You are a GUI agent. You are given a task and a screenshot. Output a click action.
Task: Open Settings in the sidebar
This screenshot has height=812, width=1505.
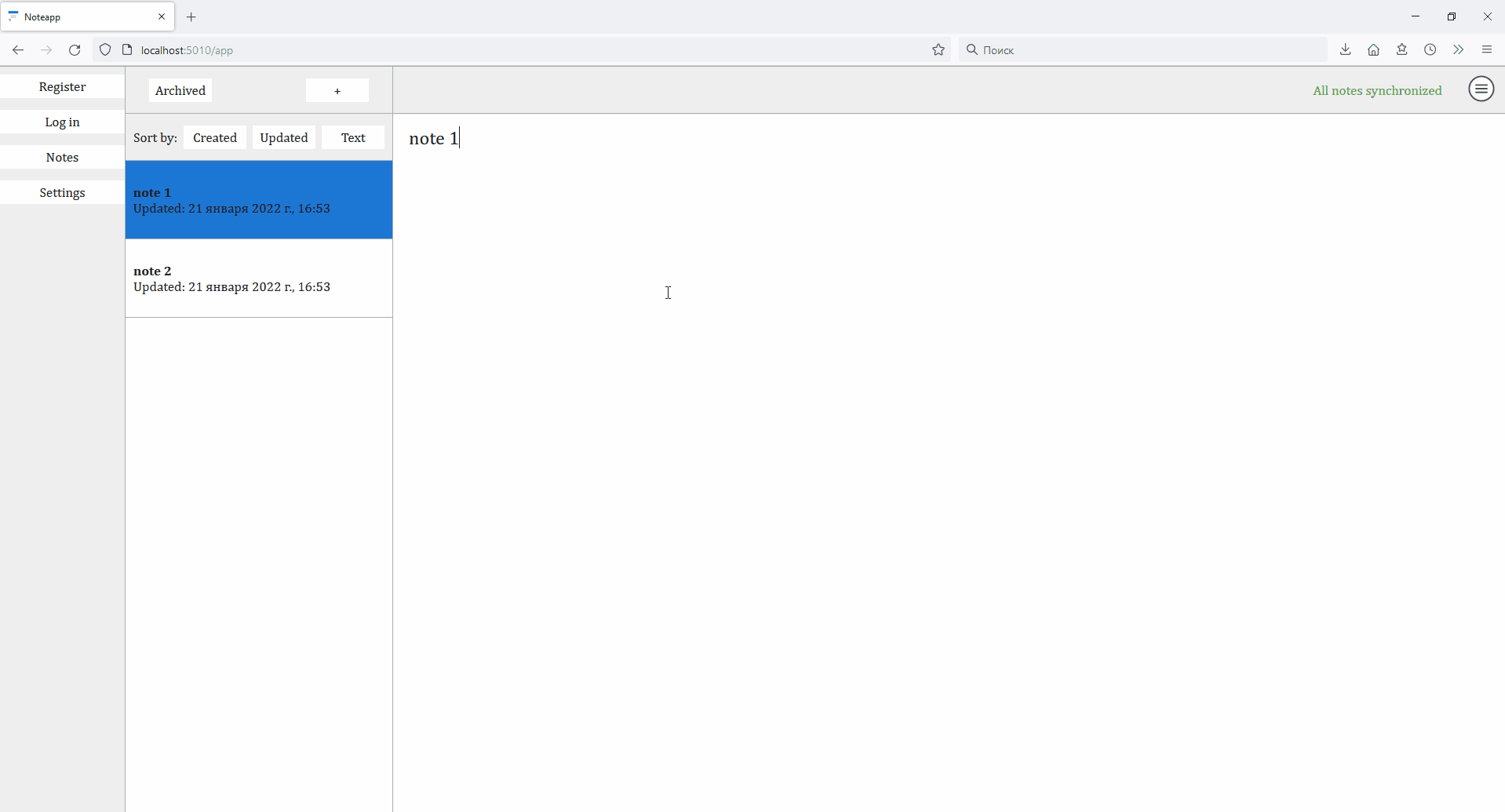(62, 192)
